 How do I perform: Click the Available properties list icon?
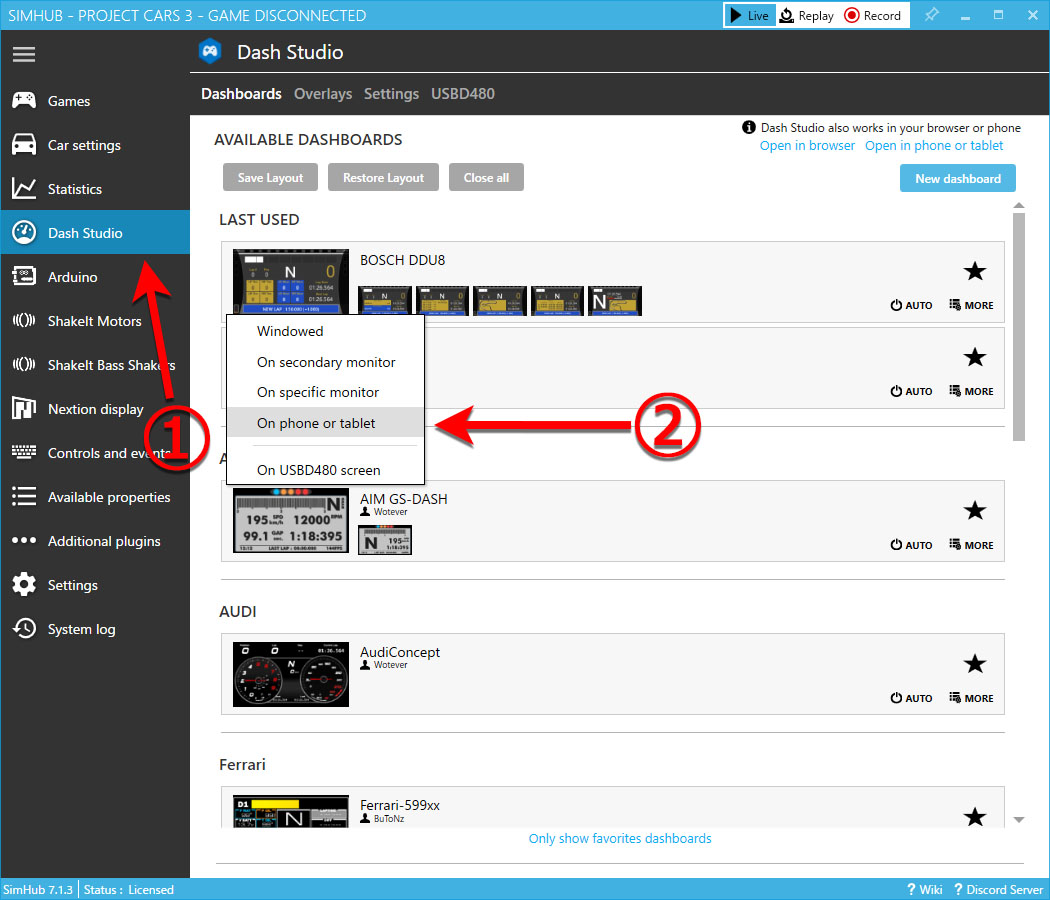[24, 497]
